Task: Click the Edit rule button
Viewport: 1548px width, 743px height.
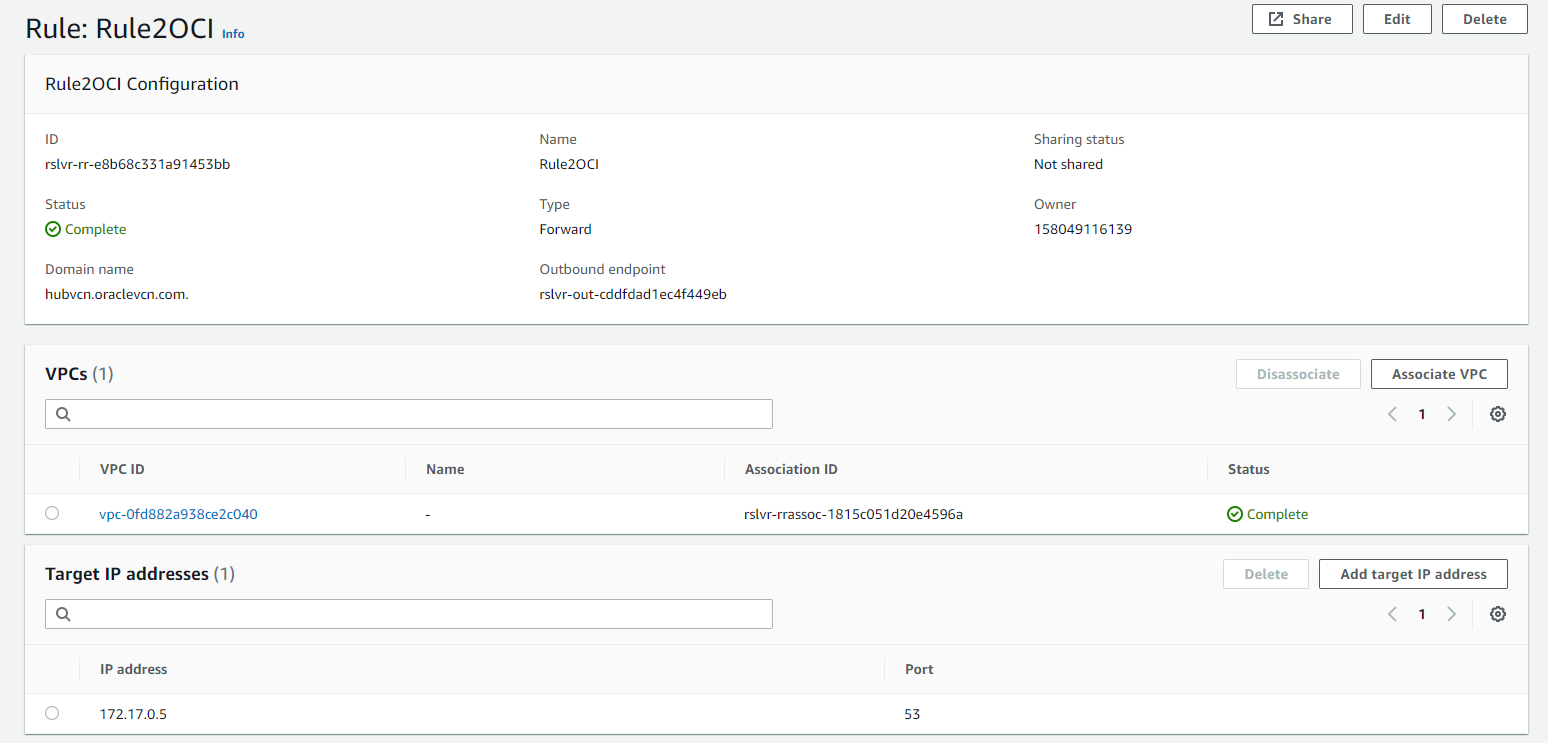Action: click(x=1396, y=19)
